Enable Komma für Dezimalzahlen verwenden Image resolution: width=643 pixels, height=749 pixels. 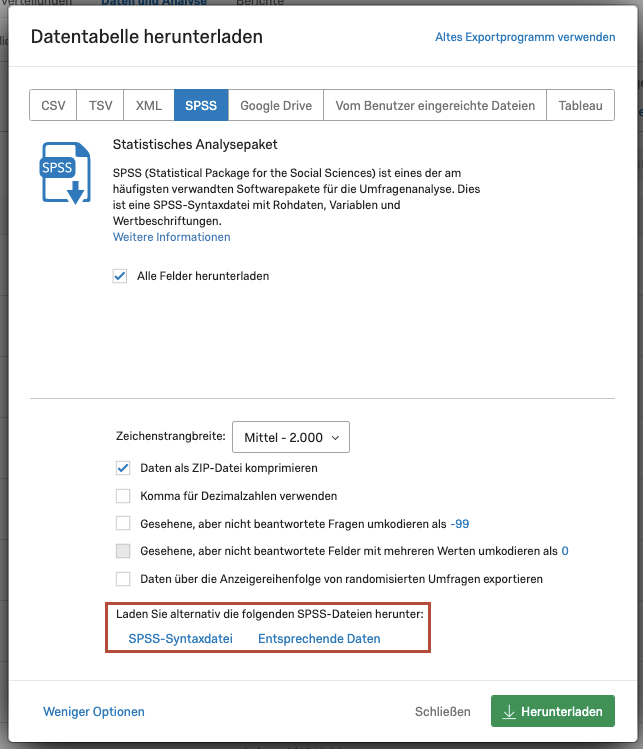[x=123, y=496]
